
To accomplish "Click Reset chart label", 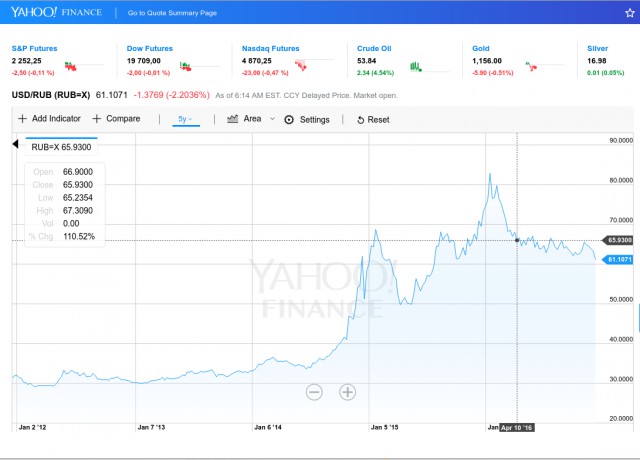I will (378, 120).
